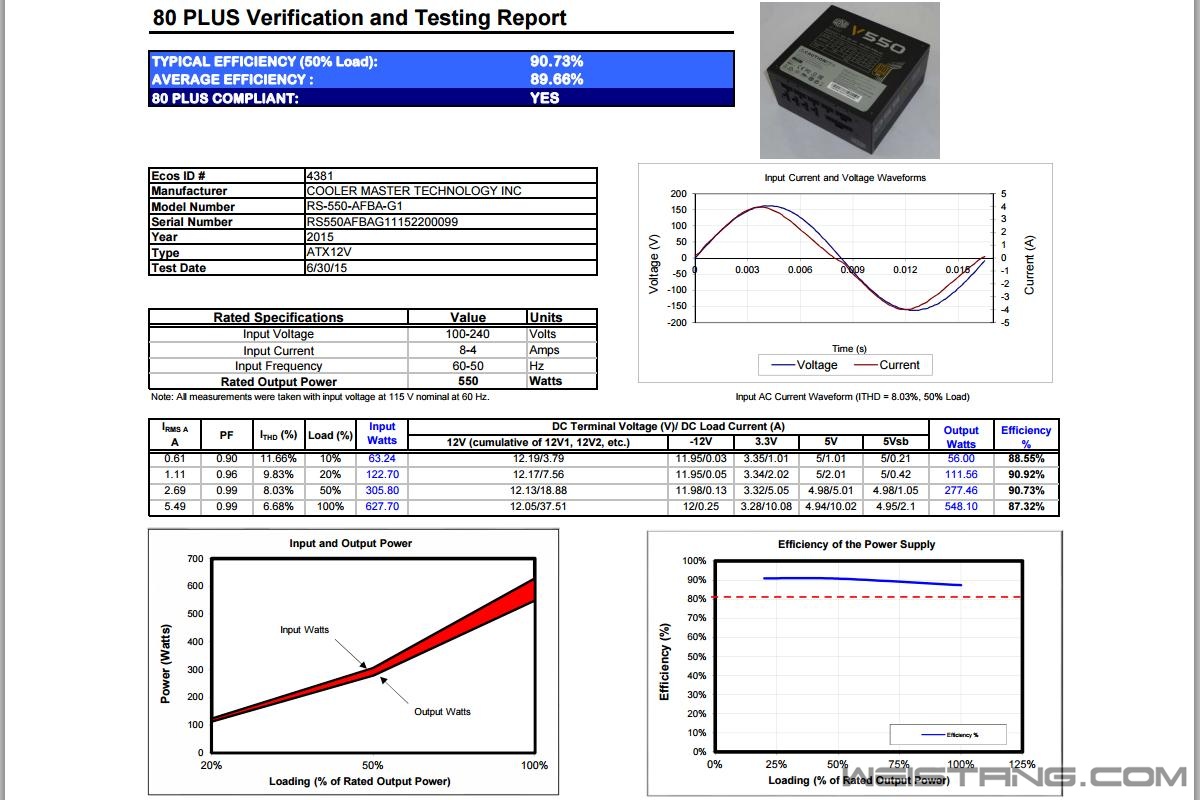1200x800 pixels.
Task: Click the 627.70 input watts cell
Action: [382, 507]
